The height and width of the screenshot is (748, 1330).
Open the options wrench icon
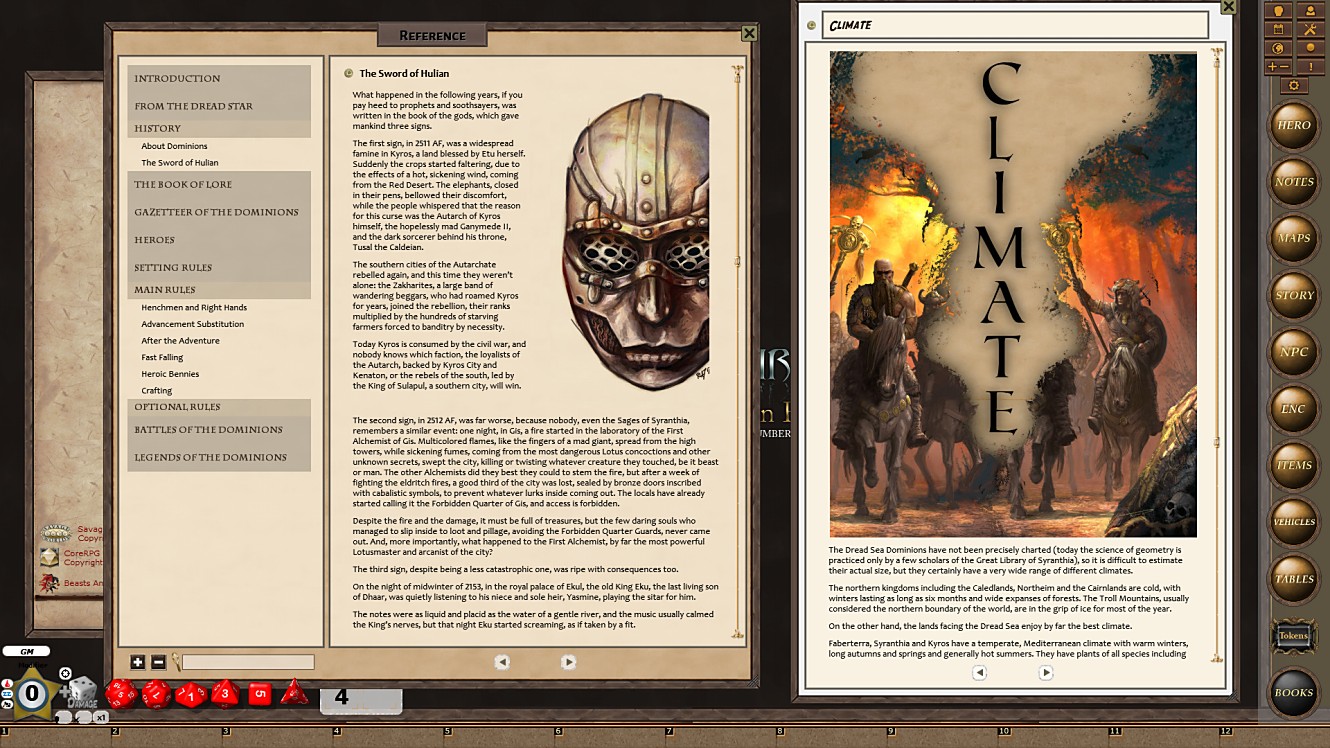pos(1311,29)
